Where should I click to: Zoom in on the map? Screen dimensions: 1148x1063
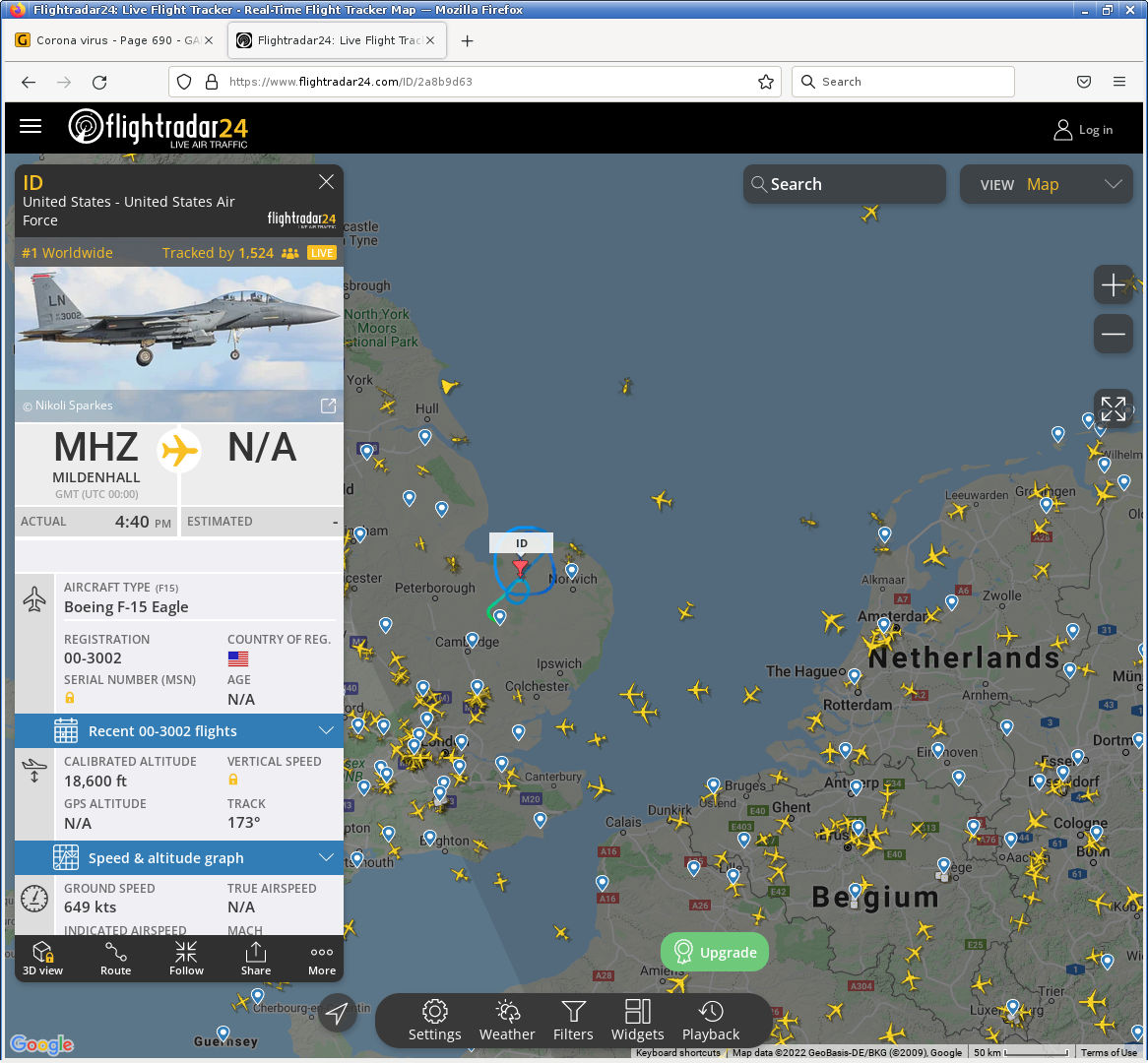point(1113,284)
